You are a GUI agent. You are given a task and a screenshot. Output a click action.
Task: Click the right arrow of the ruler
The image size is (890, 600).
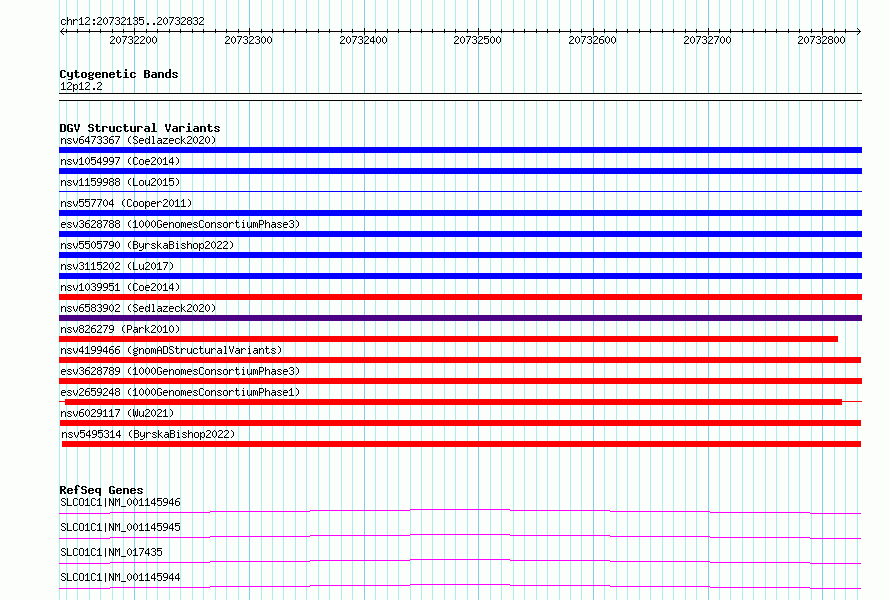(x=859, y=32)
